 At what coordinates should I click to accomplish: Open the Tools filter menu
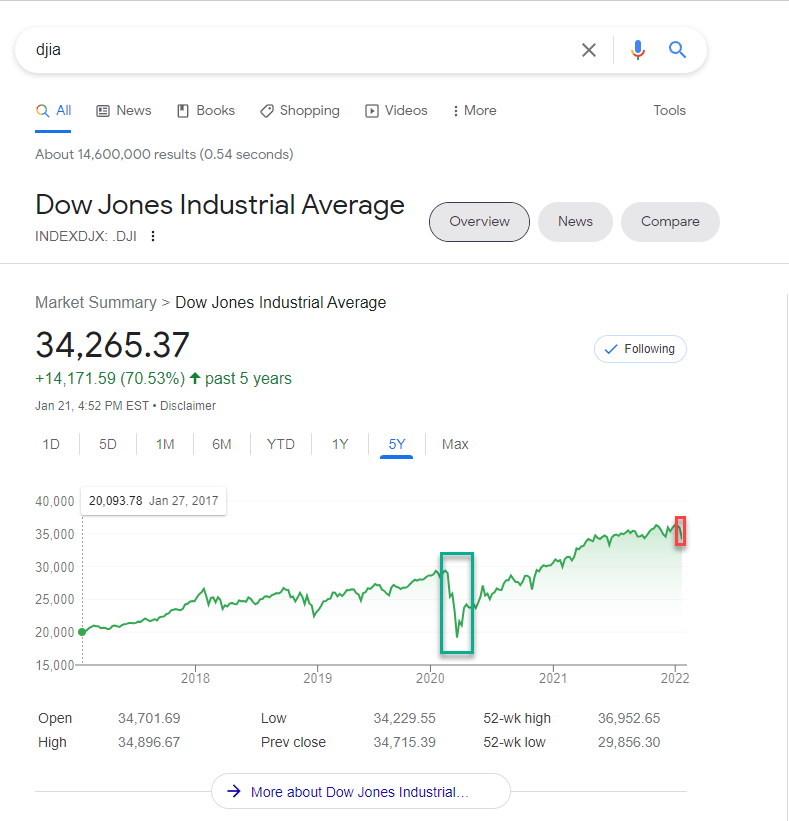pos(669,111)
